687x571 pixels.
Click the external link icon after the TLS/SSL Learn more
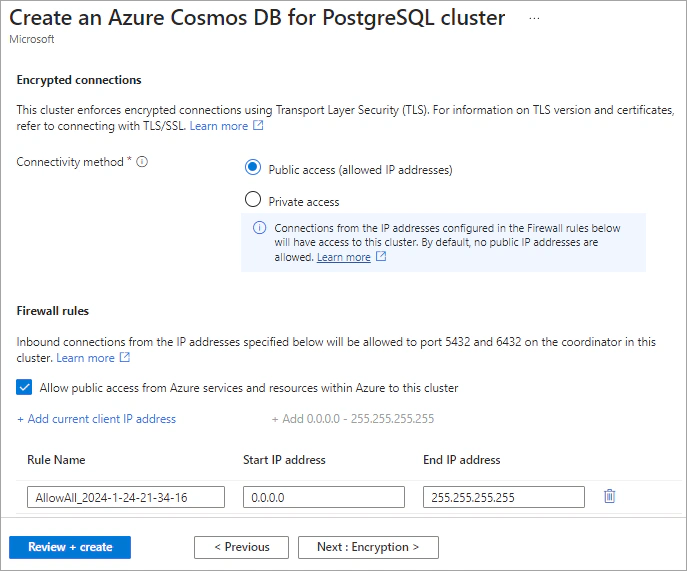pos(259,125)
